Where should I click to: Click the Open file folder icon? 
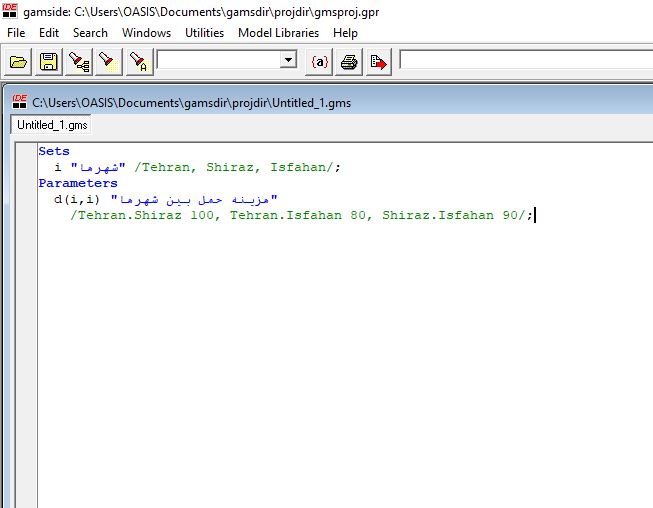tap(18, 62)
